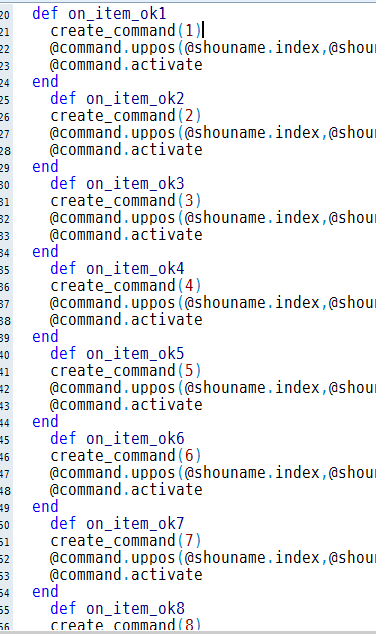
Task: Place cursor on 'create_command(6)' line
Action: pos(126,455)
